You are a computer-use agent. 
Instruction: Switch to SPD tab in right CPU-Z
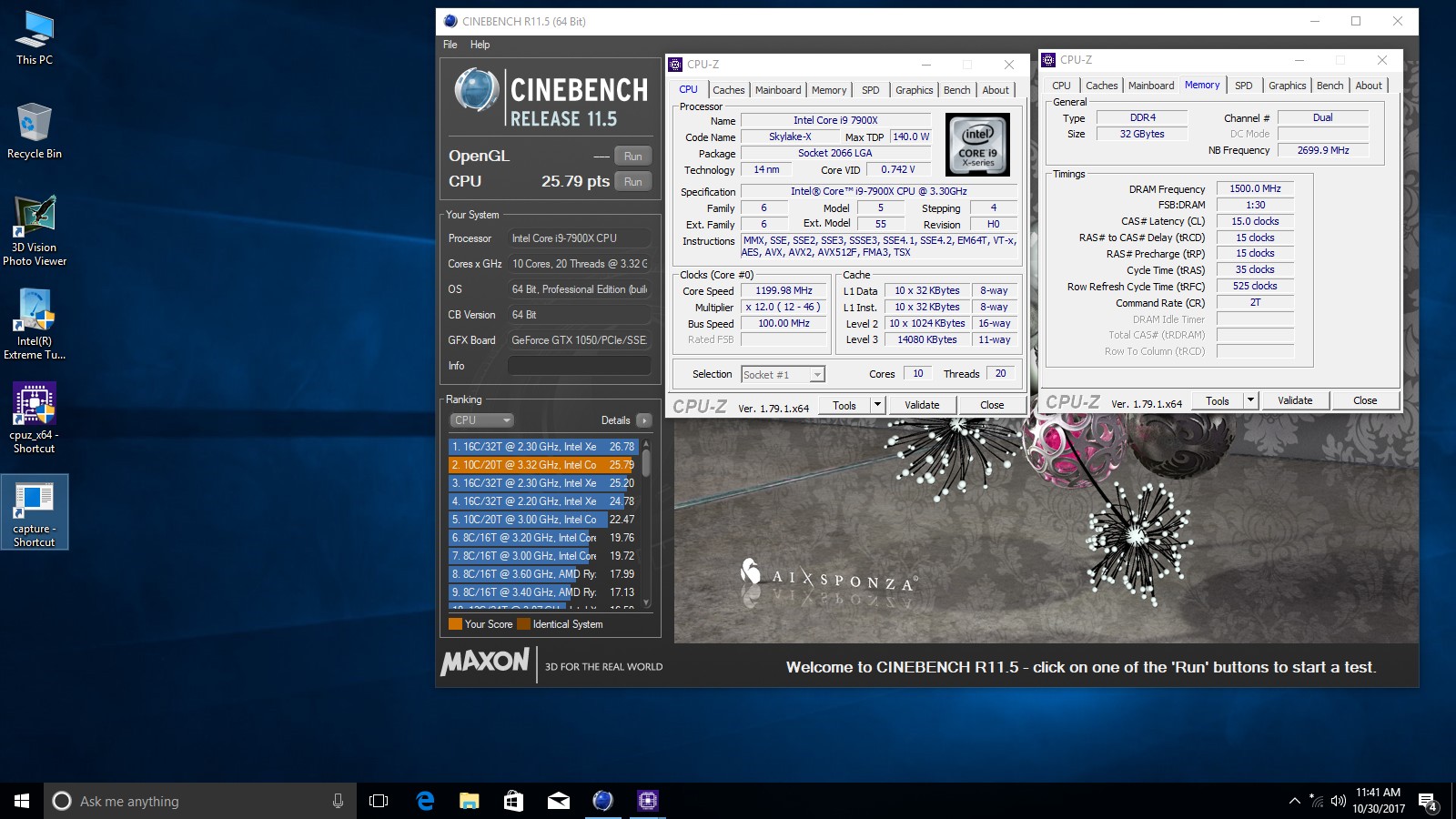(1244, 86)
